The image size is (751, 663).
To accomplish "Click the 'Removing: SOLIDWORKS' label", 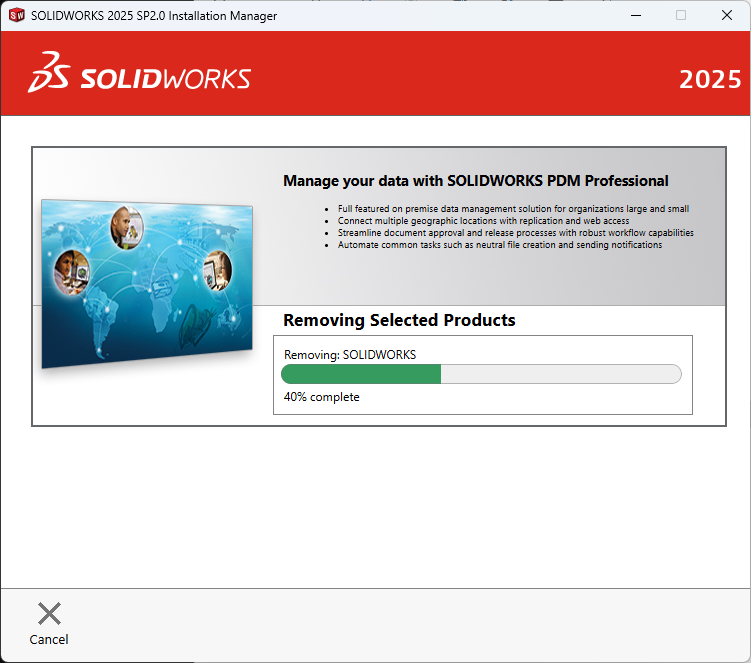I will coord(350,355).
